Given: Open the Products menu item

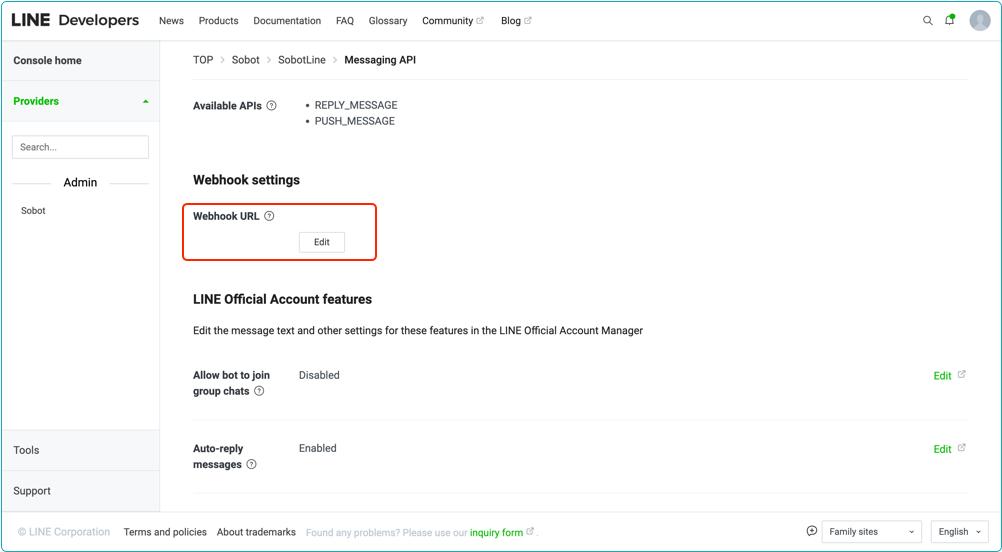Looking at the screenshot, I should coord(218,21).
